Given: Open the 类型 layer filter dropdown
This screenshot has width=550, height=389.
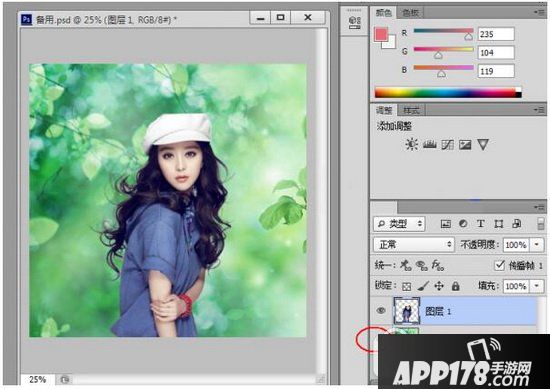Looking at the screenshot, I should pyautogui.click(x=399, y=224).
